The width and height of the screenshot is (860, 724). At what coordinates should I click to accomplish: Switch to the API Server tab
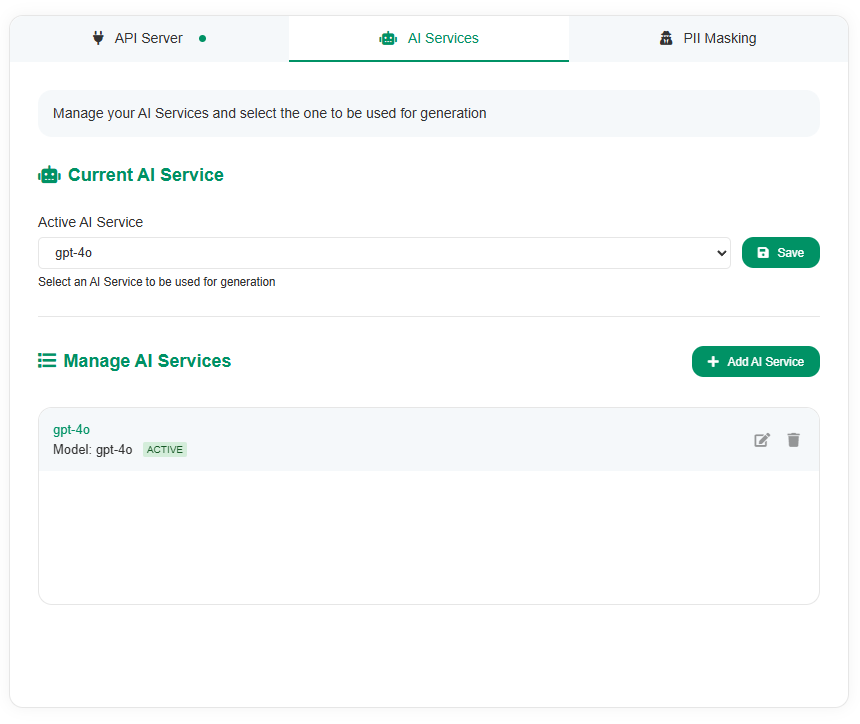(149, 38)
